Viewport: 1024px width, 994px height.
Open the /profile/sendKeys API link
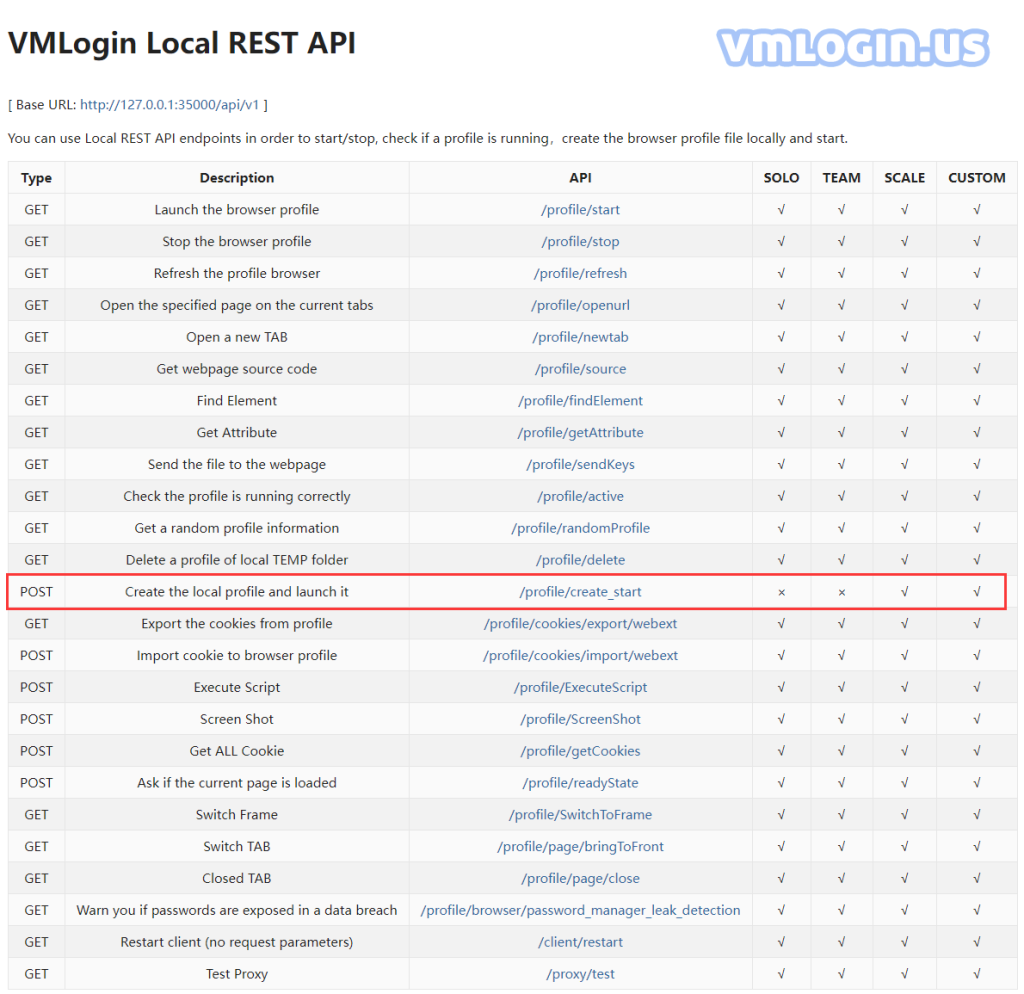click(x=580, y=464)
